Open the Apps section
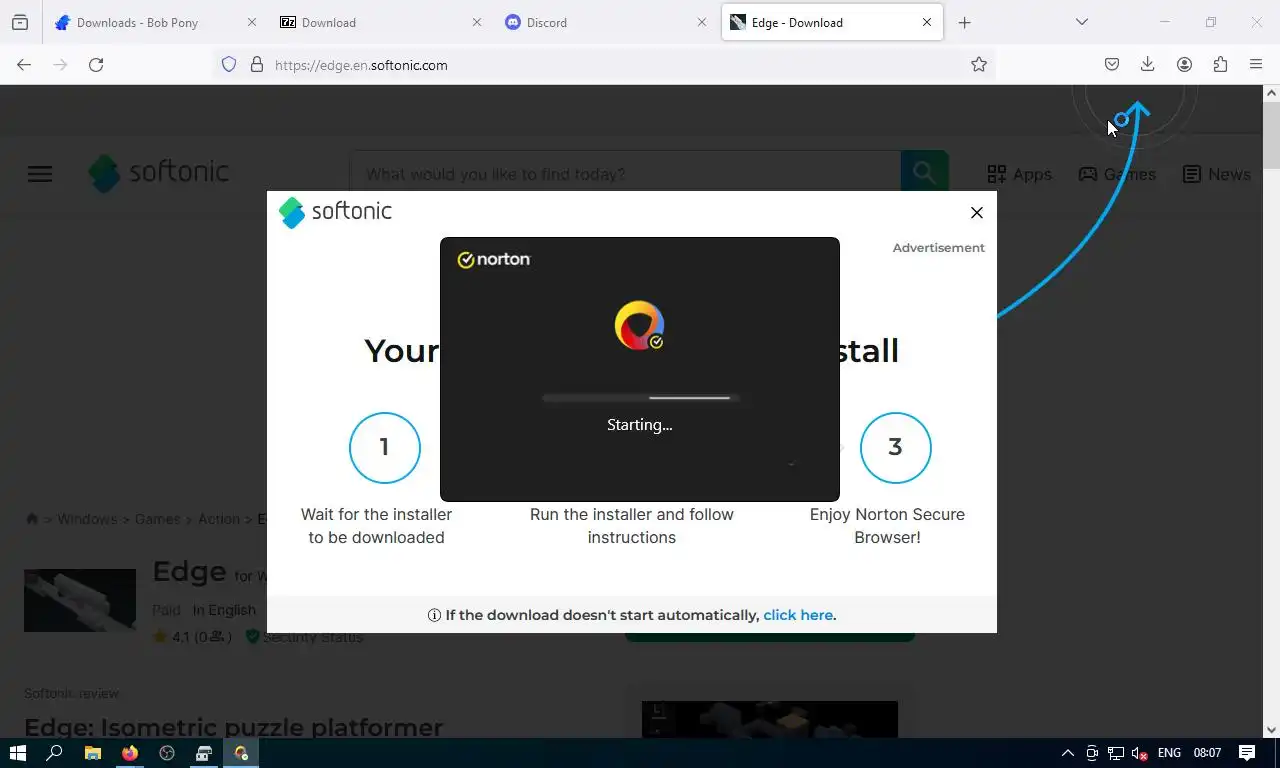The width and height of the screenshot is (1280, 768). [1019, 174]
